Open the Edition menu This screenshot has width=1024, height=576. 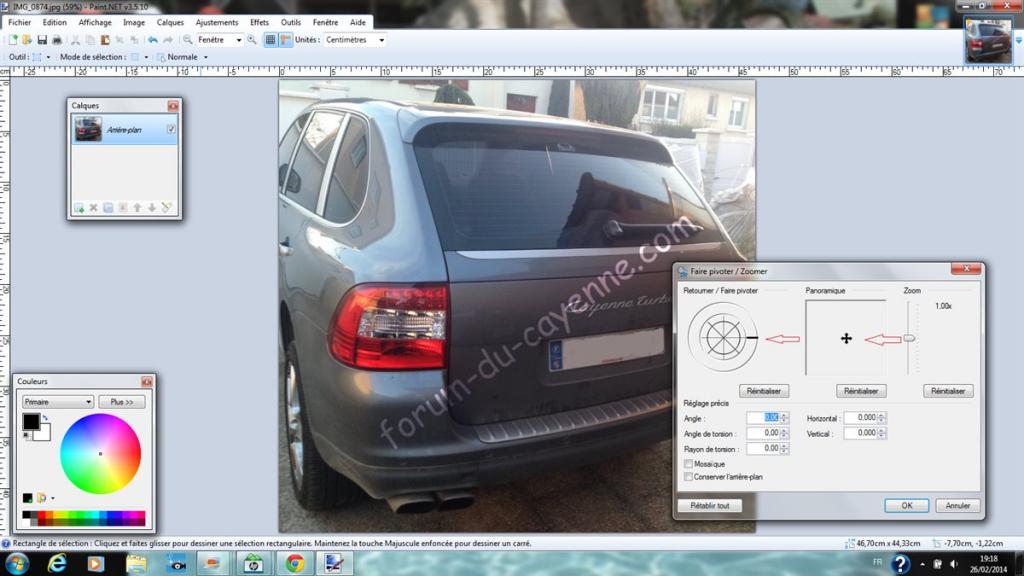tap(55, 22)
